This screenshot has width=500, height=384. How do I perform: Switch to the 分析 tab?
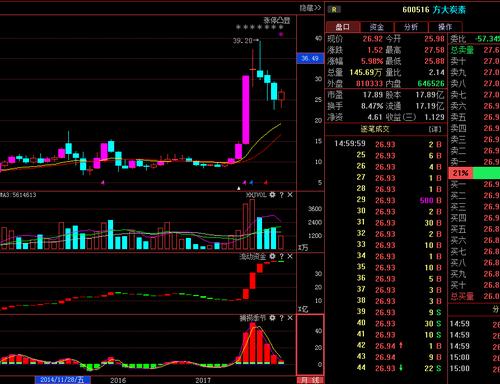click(411, 27)
